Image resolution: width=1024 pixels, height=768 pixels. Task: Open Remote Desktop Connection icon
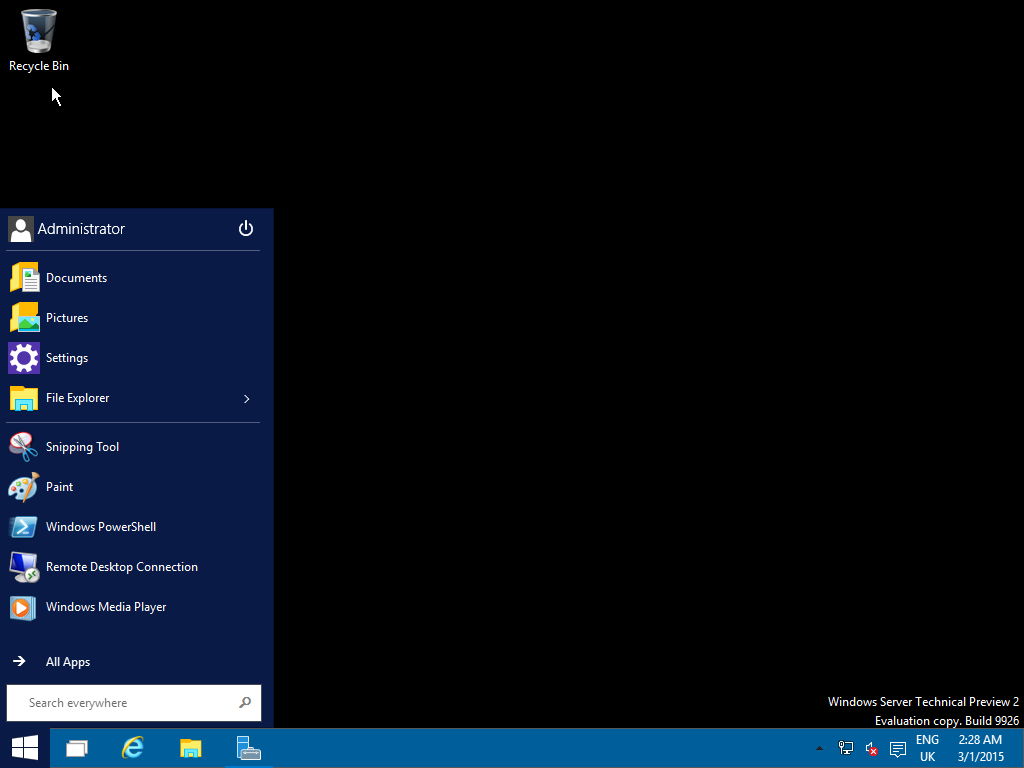tap(24, 567)
